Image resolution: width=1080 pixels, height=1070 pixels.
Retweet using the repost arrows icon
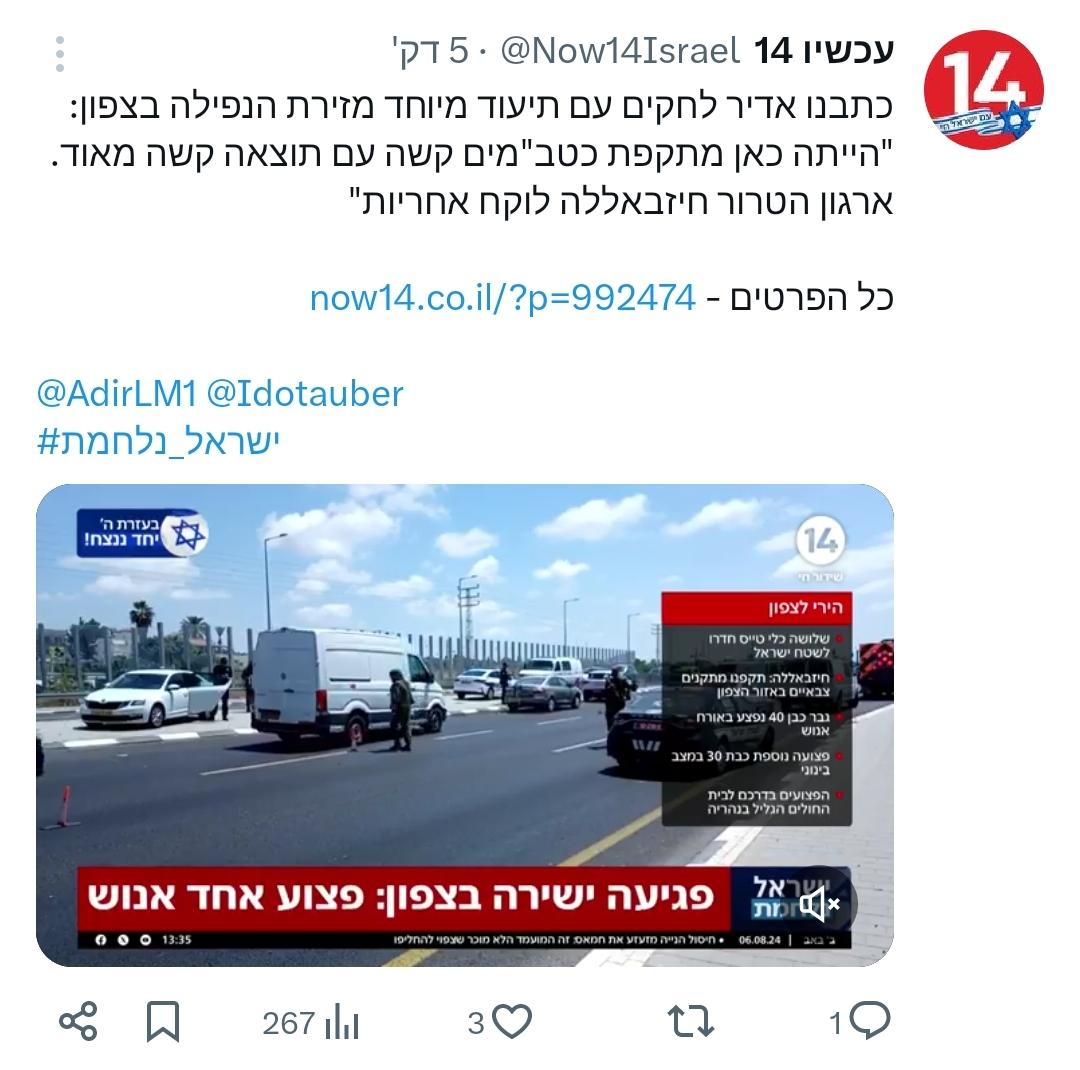click(691, 1022)
